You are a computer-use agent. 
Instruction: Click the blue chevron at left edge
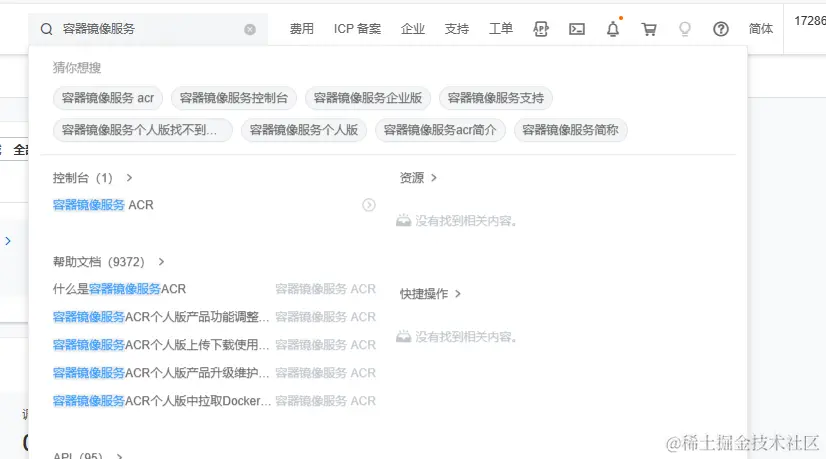tap(8, 241)
